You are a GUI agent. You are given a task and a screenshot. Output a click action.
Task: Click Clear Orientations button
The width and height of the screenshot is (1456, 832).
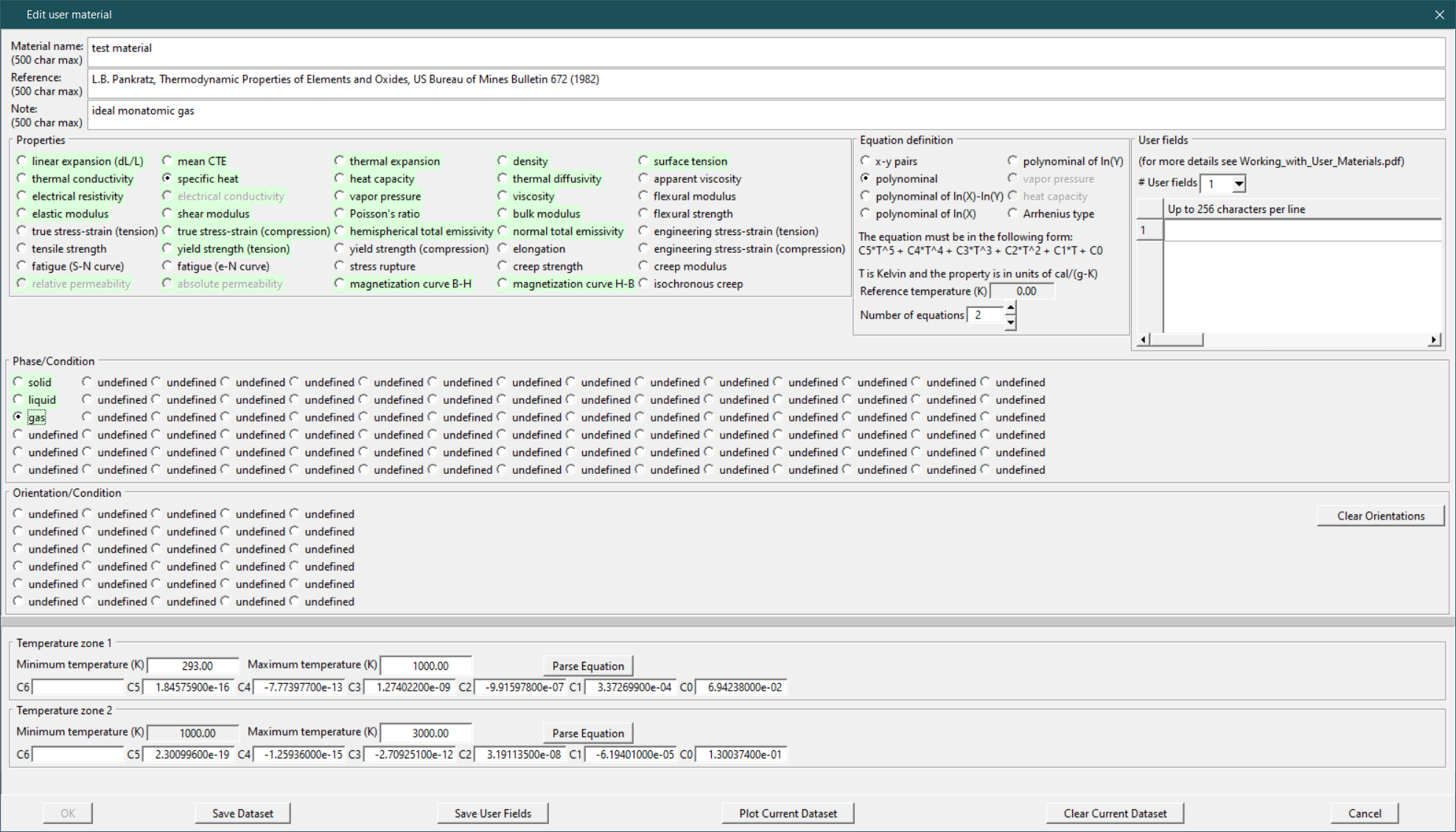1379,516
